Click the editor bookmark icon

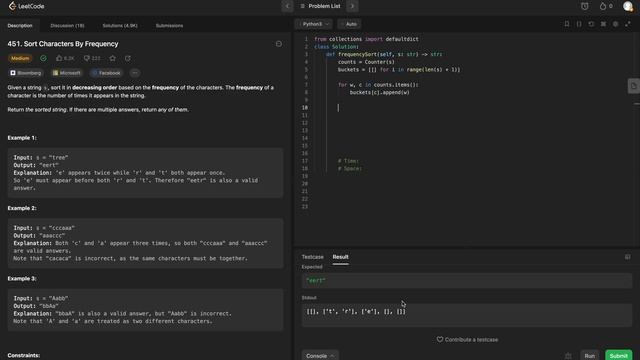coord(567,24)
